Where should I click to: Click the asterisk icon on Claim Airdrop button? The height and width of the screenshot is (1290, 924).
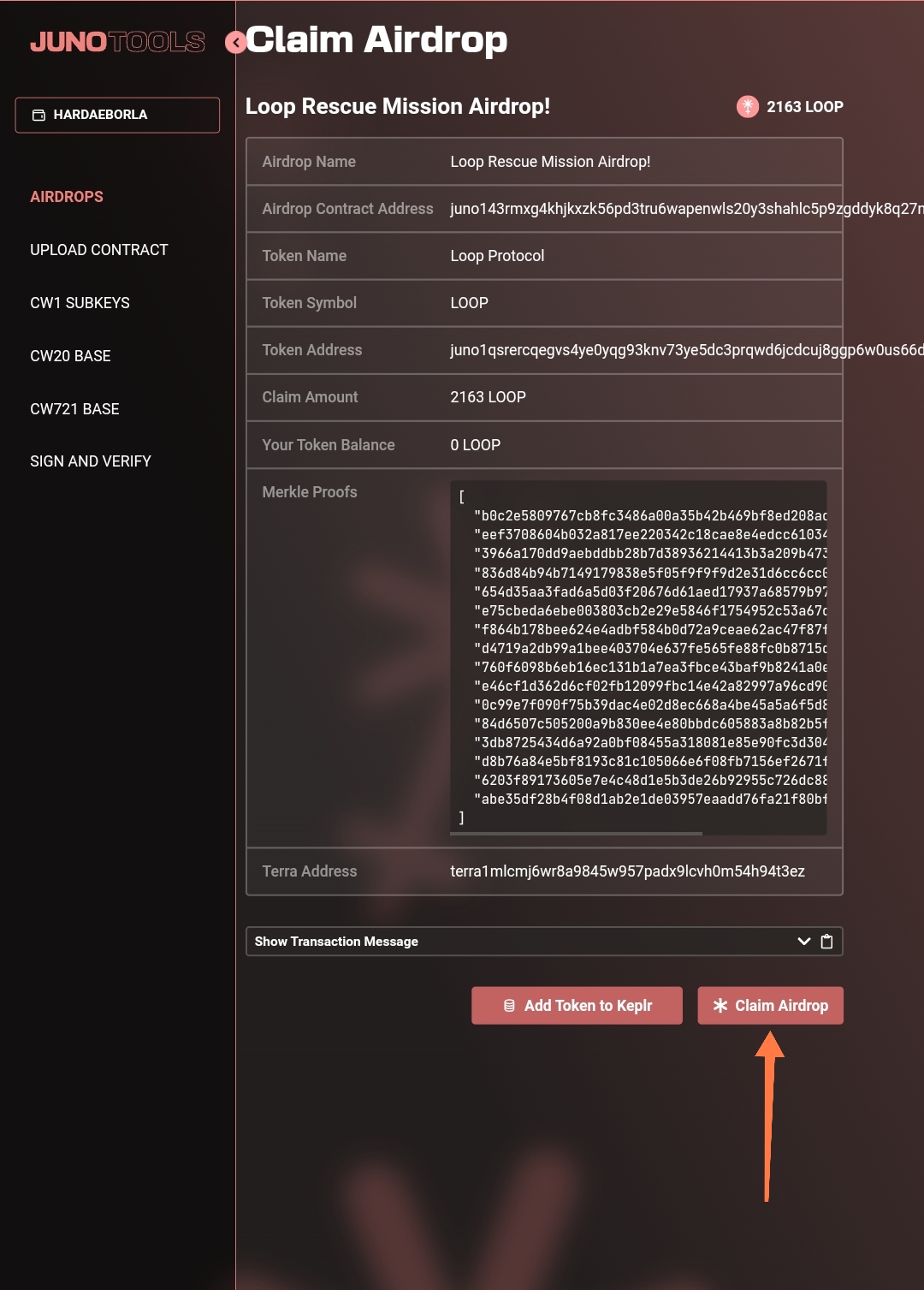(x=720, y=1006)
